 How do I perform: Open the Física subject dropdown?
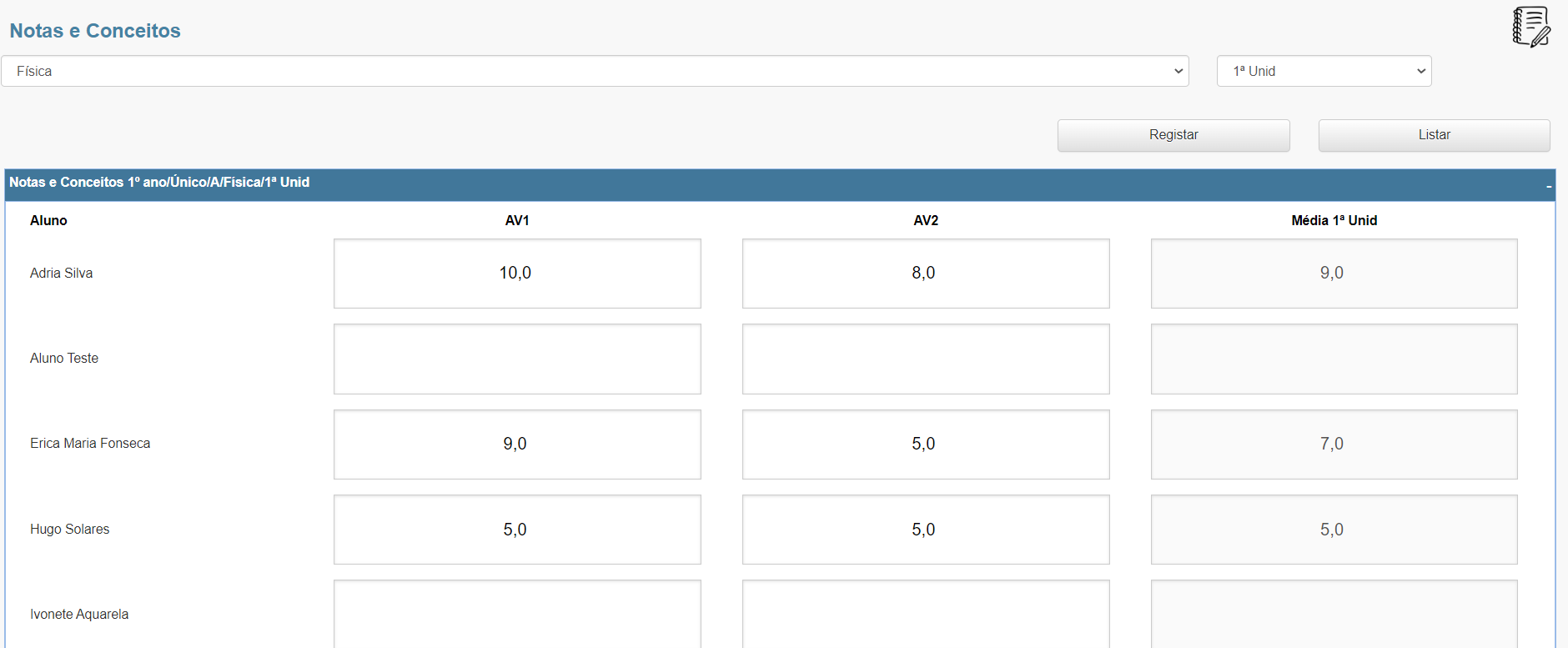point(595,71)
